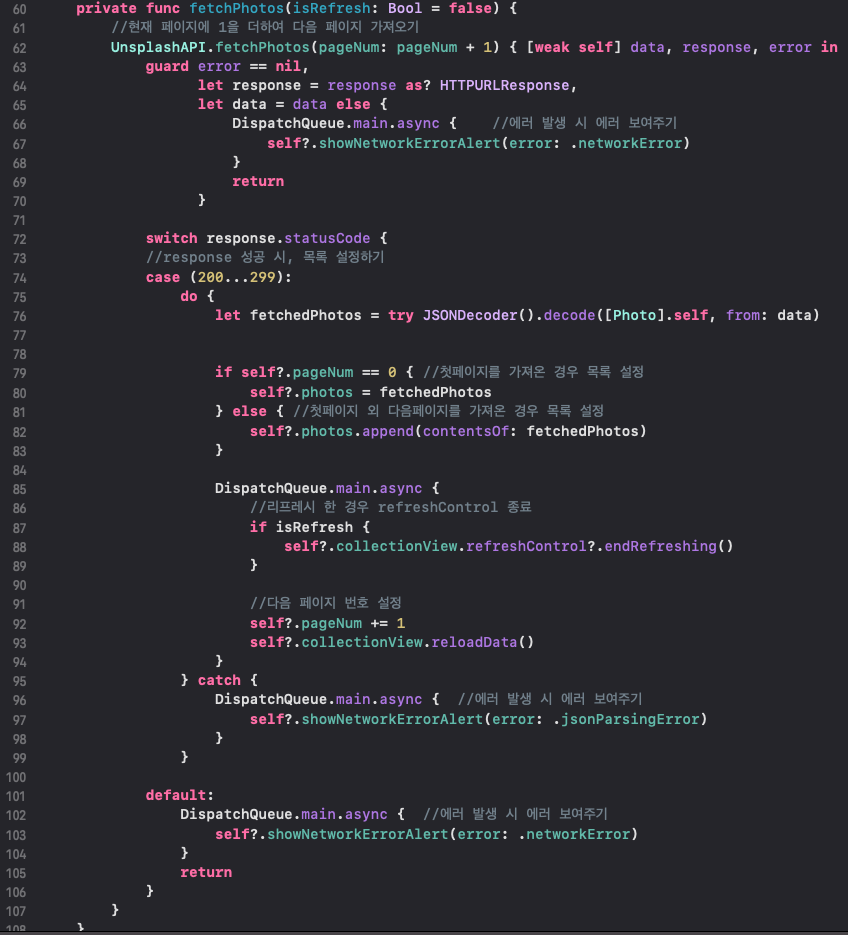
Task: Click 'reloadData' on line 93
Action: 474,642
